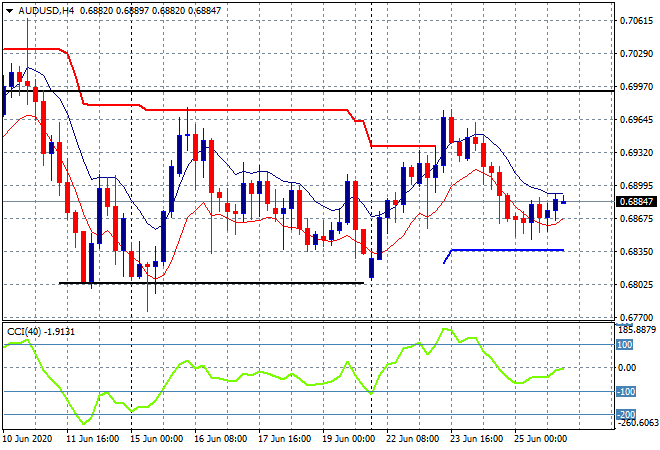
Task: Select the thick blue horizontal line near 0.68350
Action: (507, 250)
